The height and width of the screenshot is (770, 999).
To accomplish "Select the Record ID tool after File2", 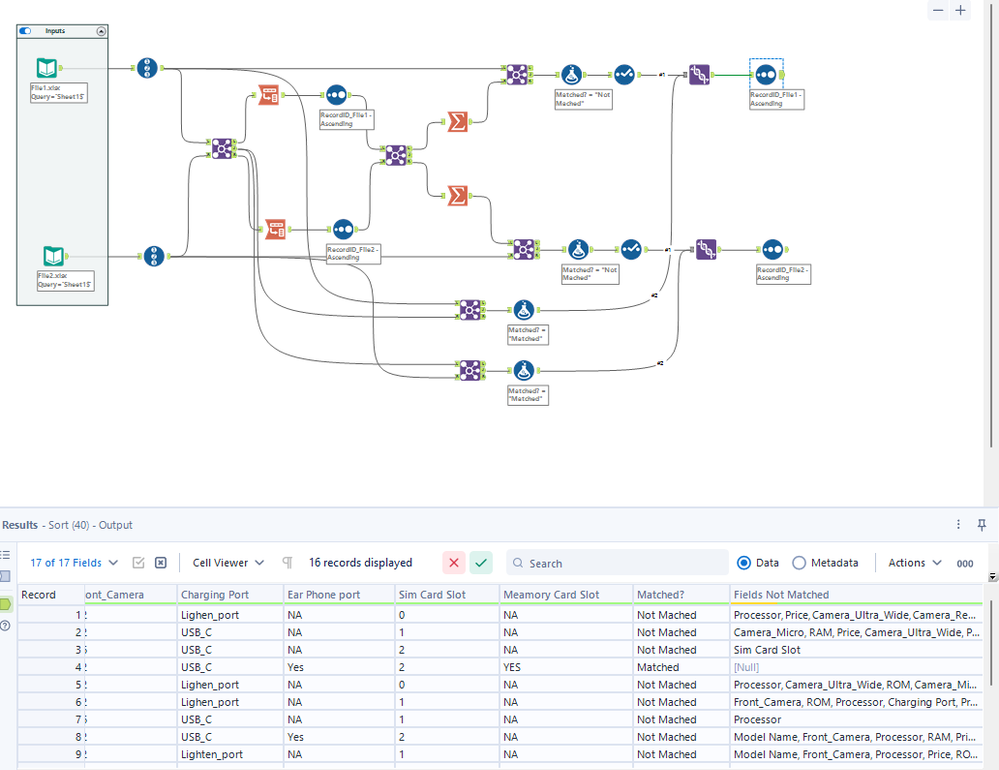I will pyautogui.click(x=154, y=256).
